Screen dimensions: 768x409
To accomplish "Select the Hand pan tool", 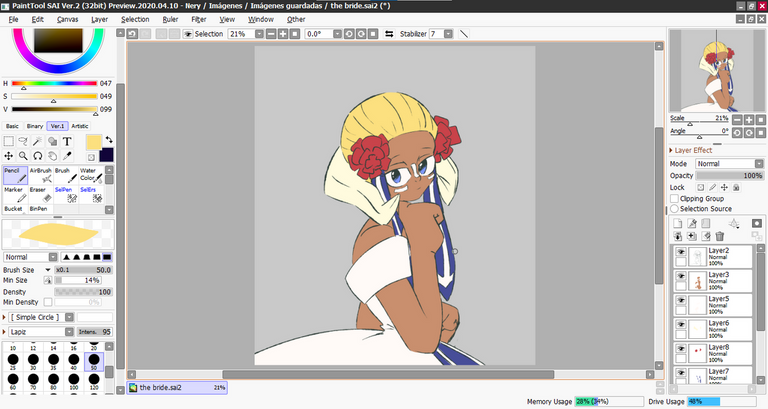I will pos(52,156).
